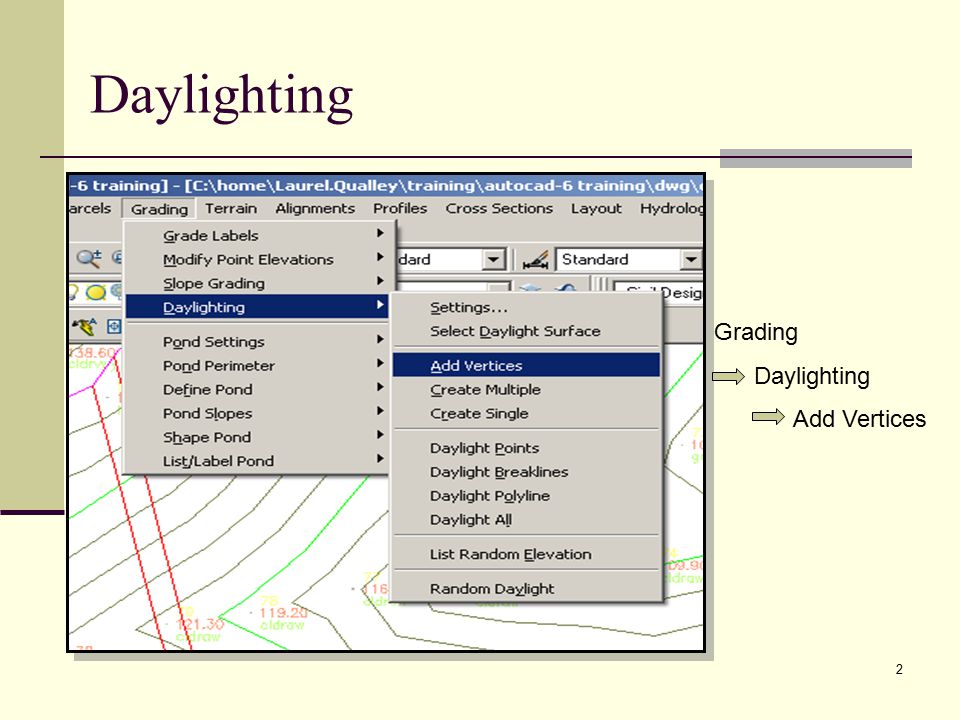Image resolution: width=960 pixels, height=720 pixels.
Task: Open the Layout menu
Action: click(x=596, y=208)
